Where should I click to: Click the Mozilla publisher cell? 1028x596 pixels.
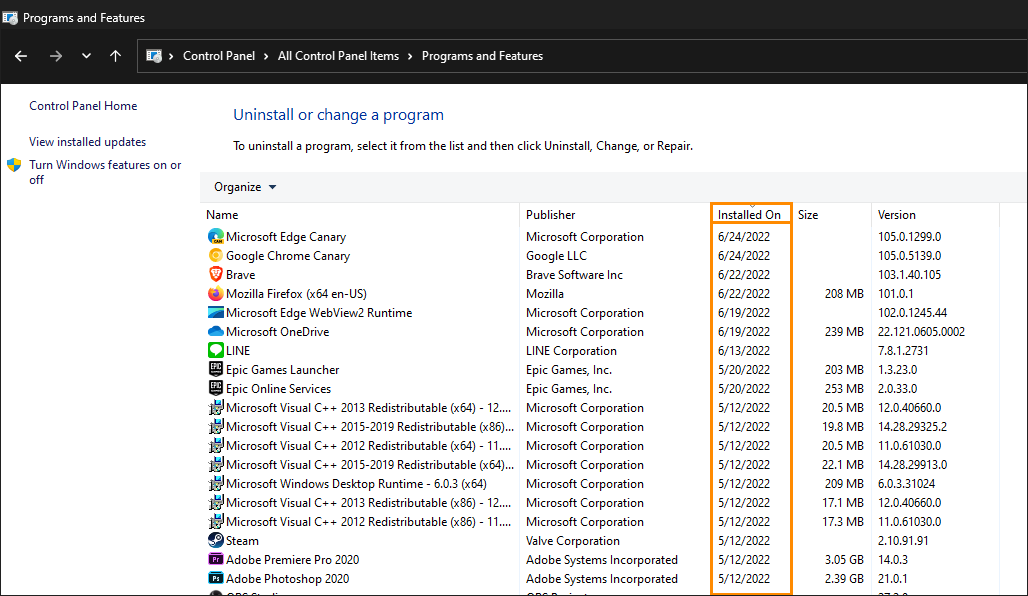(545, 294)
